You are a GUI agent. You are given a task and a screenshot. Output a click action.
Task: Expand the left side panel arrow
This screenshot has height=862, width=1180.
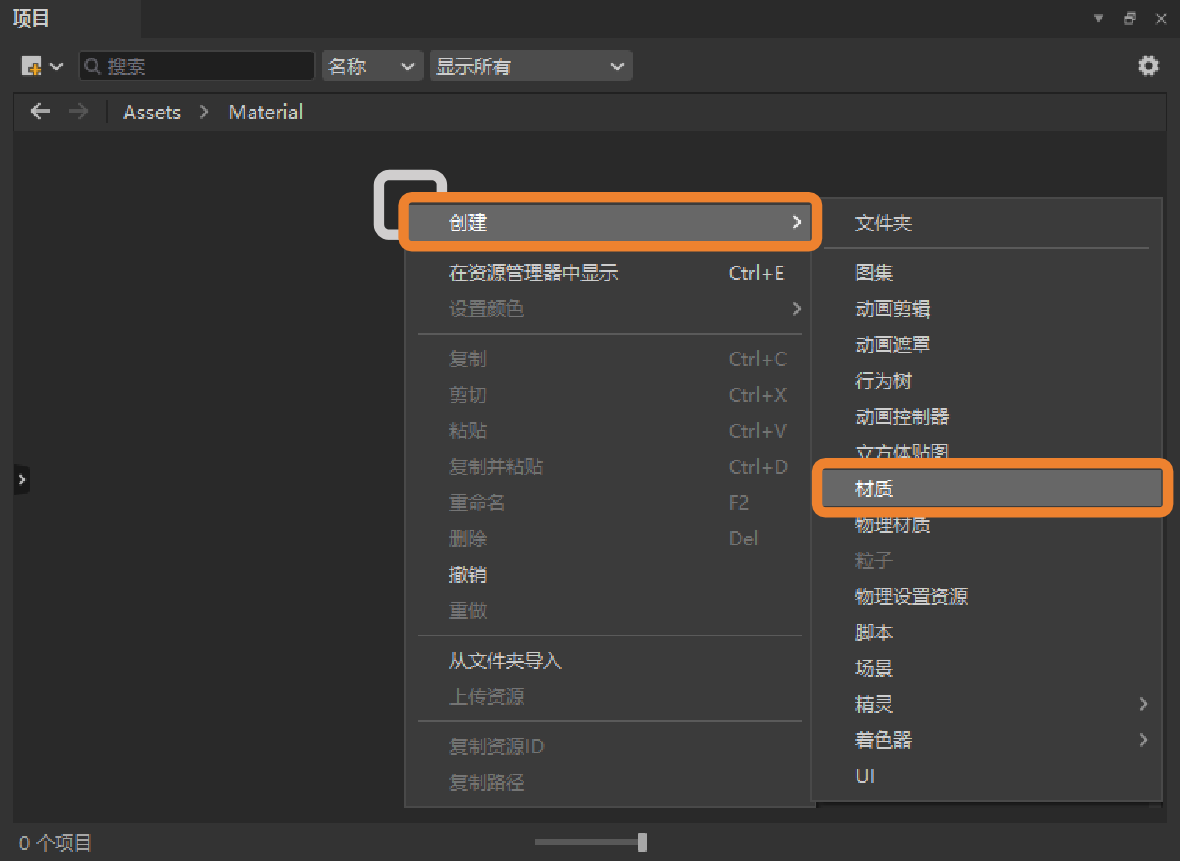coord(22,480)
